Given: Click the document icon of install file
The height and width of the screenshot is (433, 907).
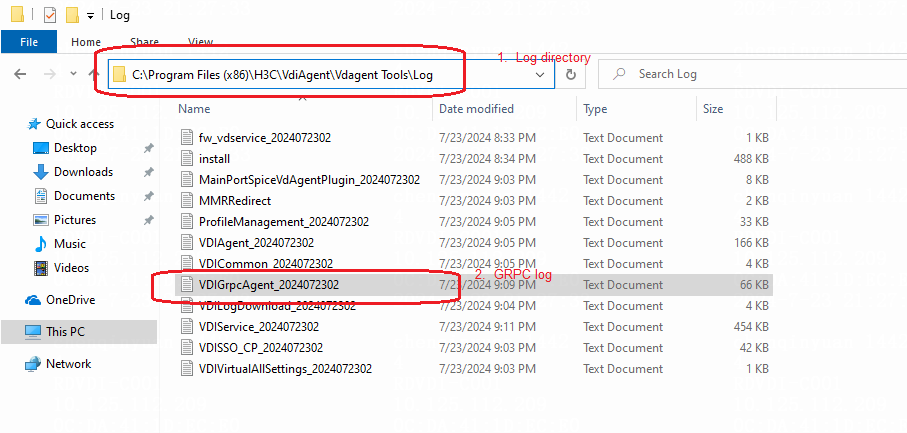Looking at the screenshot, I should coord(186,158).
